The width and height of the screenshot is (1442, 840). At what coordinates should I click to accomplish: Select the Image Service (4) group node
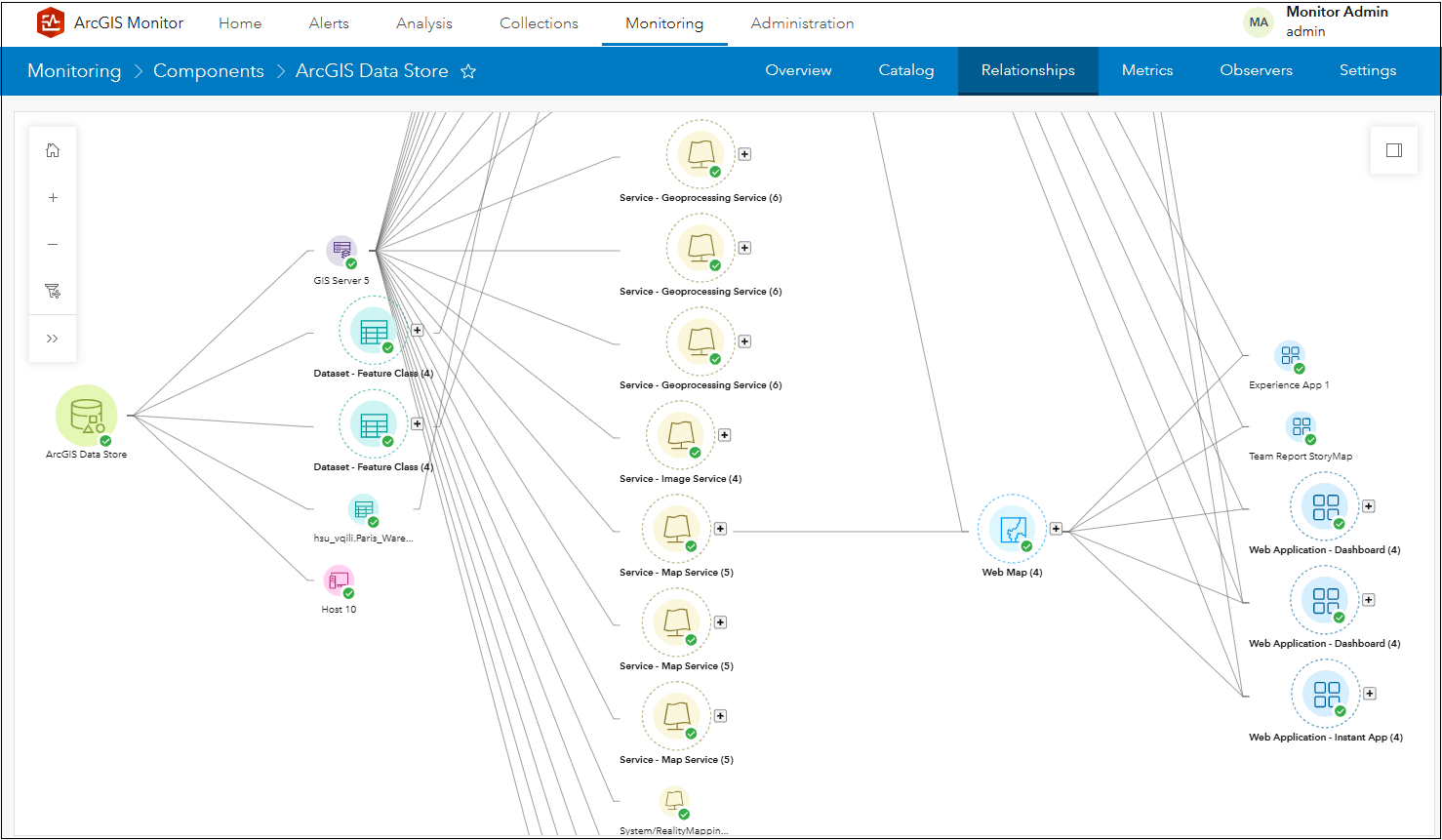(x=680, y=435)
